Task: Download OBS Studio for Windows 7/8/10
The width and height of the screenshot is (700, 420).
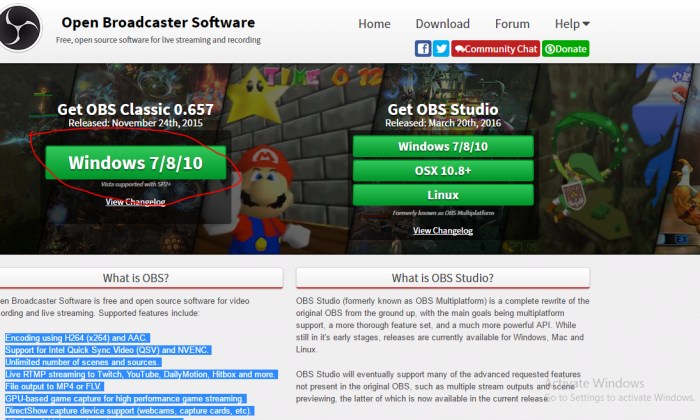Action: (443, 146)
